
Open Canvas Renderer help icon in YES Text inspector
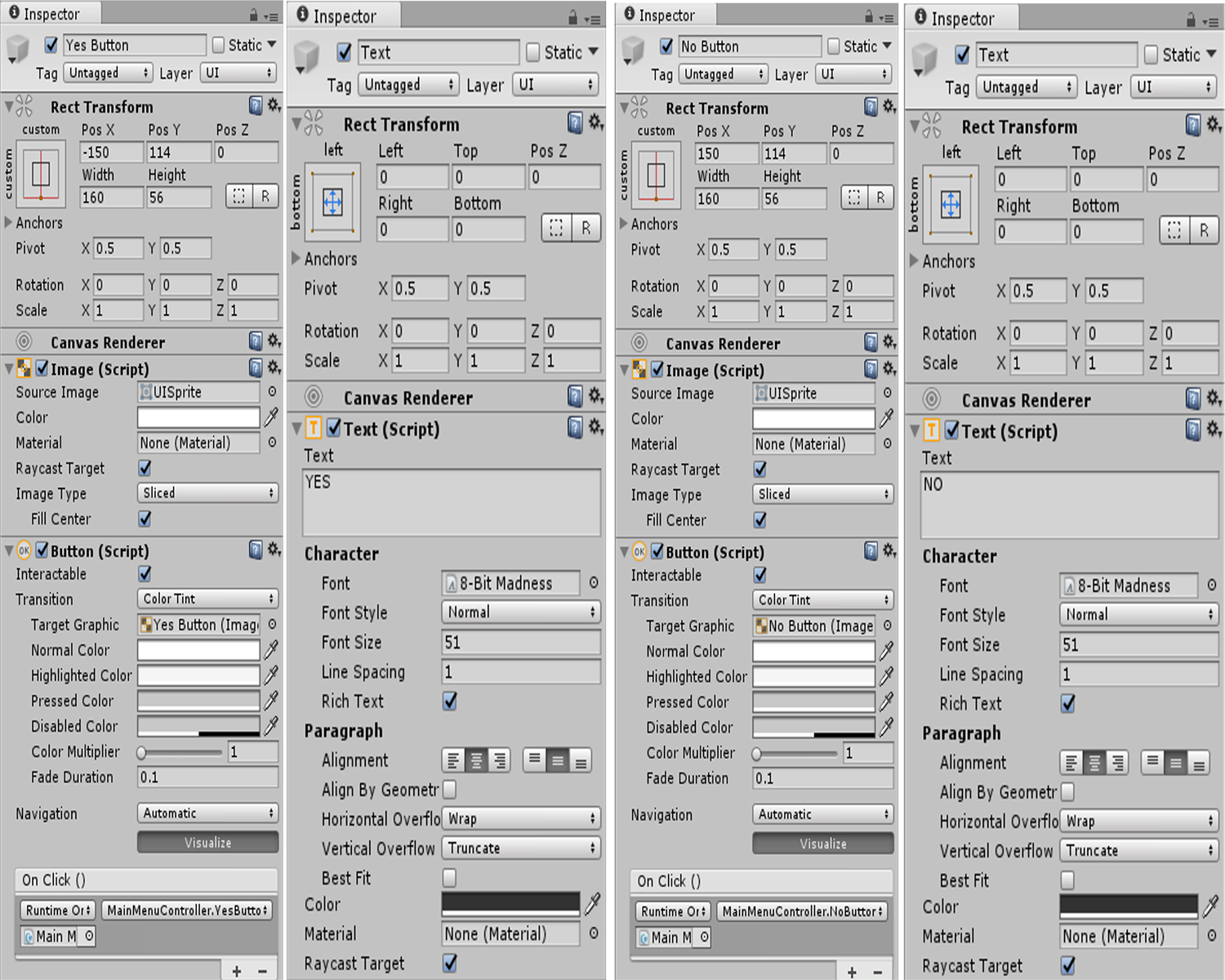click(576, 397)
